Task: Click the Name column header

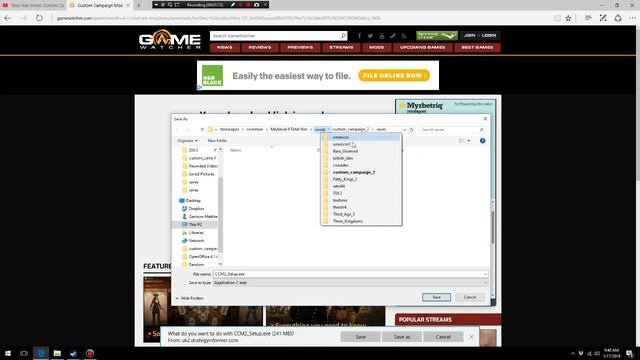Action: (236, 150)
